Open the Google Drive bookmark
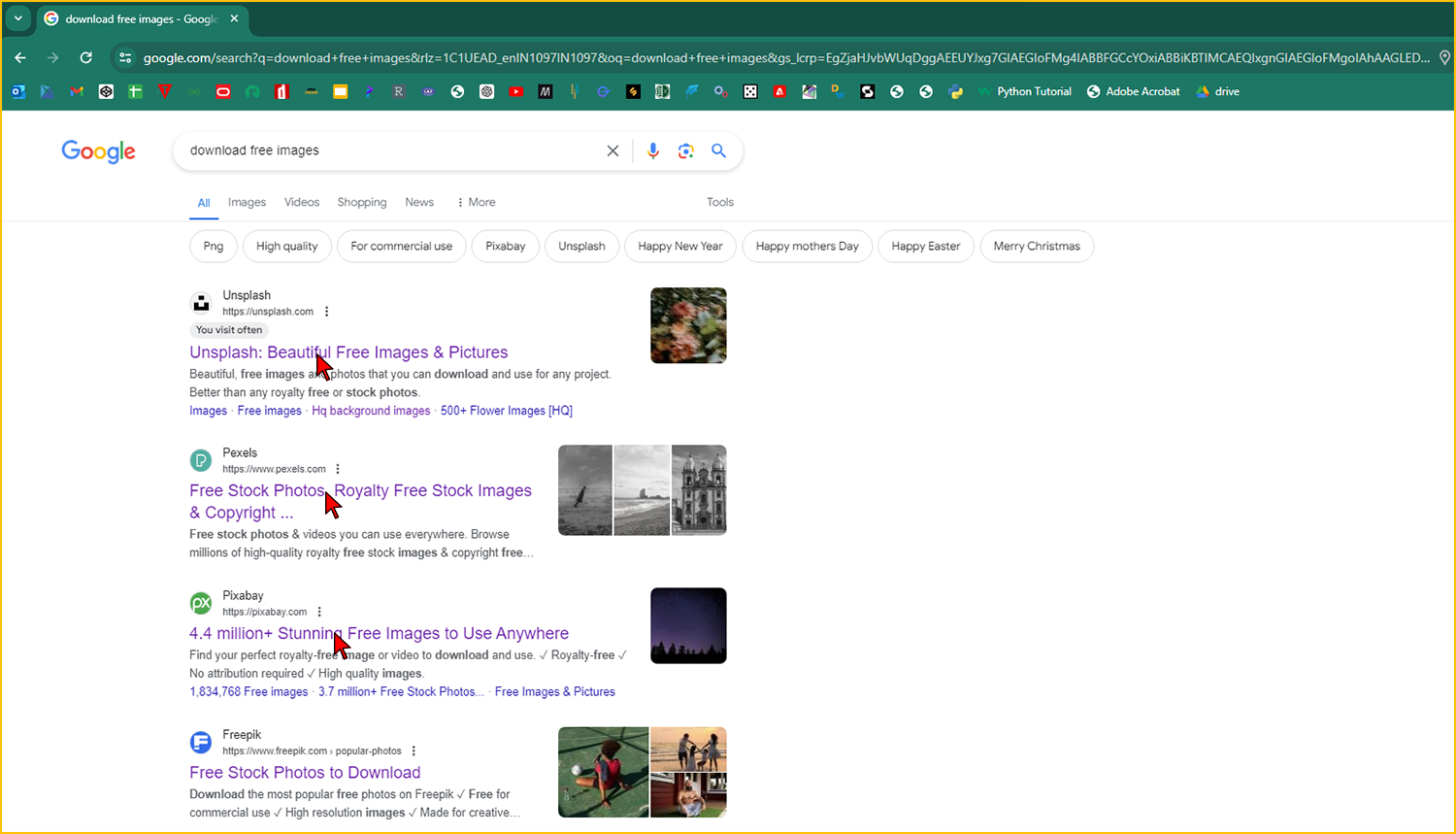The width and height of the screenshot is (1456, 834). click(x=1217, y=91)
